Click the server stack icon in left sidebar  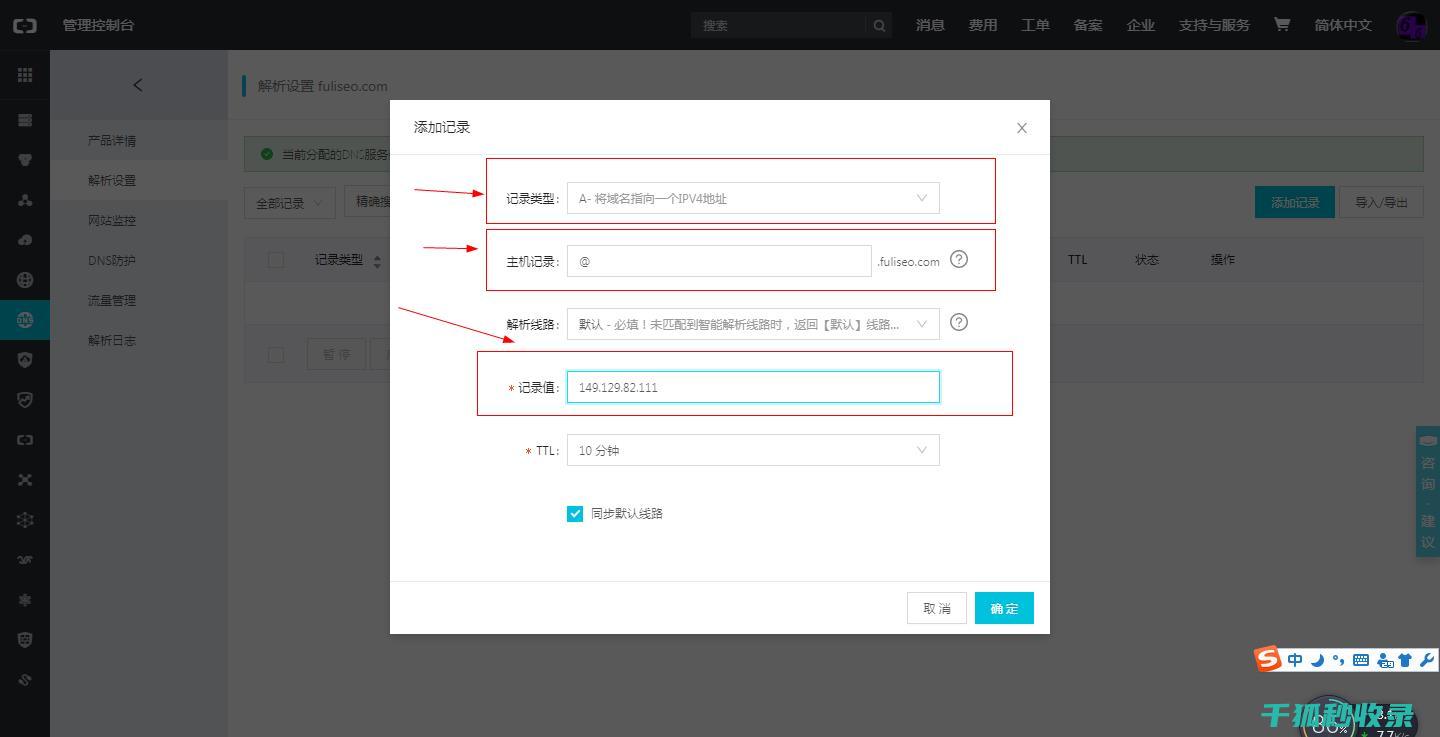[x=25, y=120]
